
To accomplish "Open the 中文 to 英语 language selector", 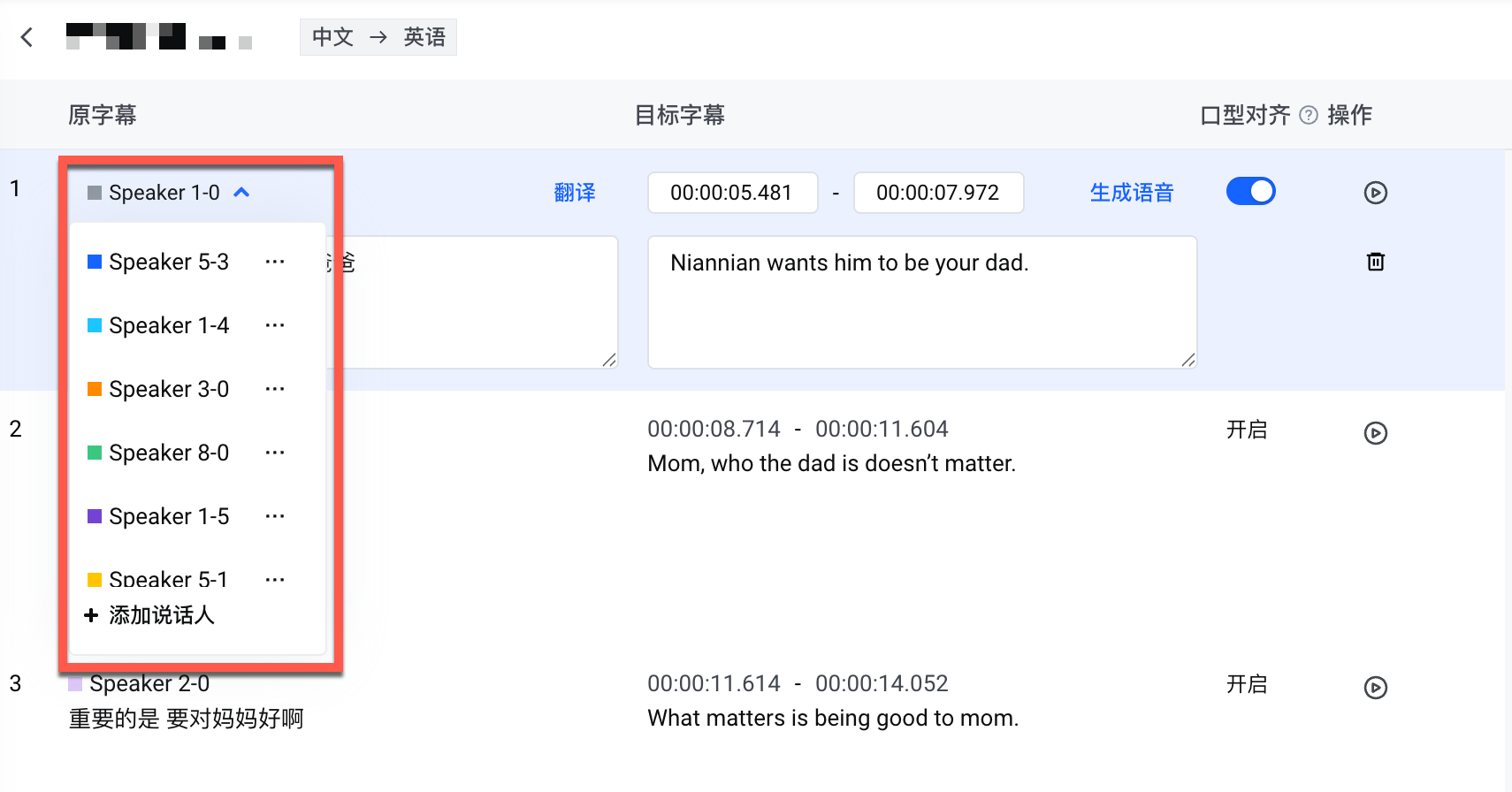I will tap(378, 37).
